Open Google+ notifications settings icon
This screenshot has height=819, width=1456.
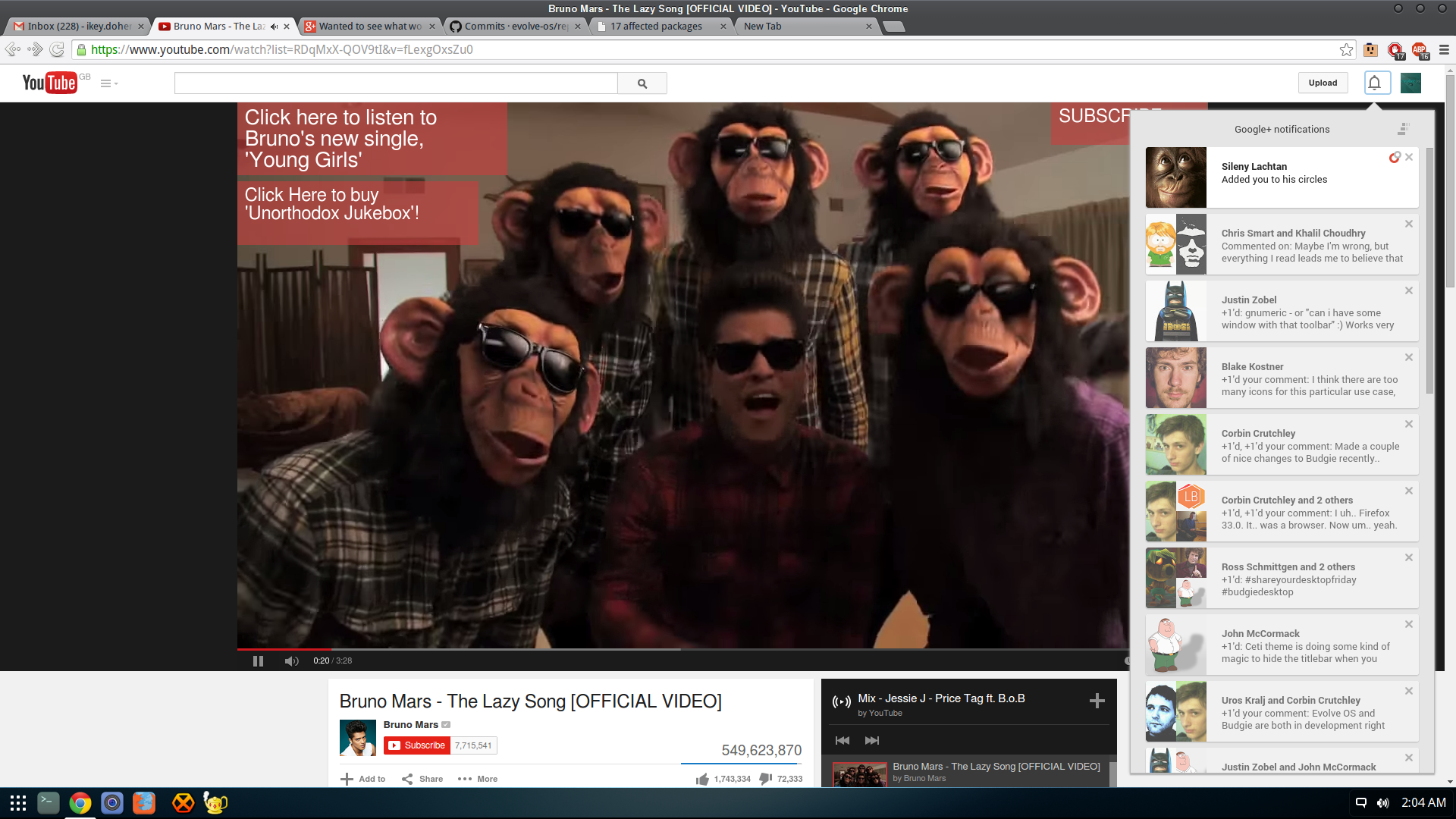coord(1404,129)
